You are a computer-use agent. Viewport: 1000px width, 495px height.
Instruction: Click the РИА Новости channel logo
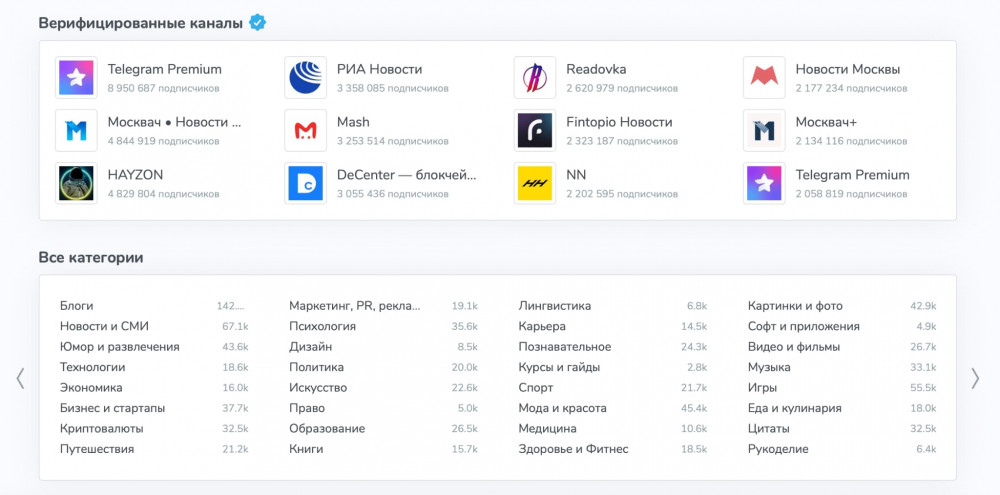tap(305, 78)
